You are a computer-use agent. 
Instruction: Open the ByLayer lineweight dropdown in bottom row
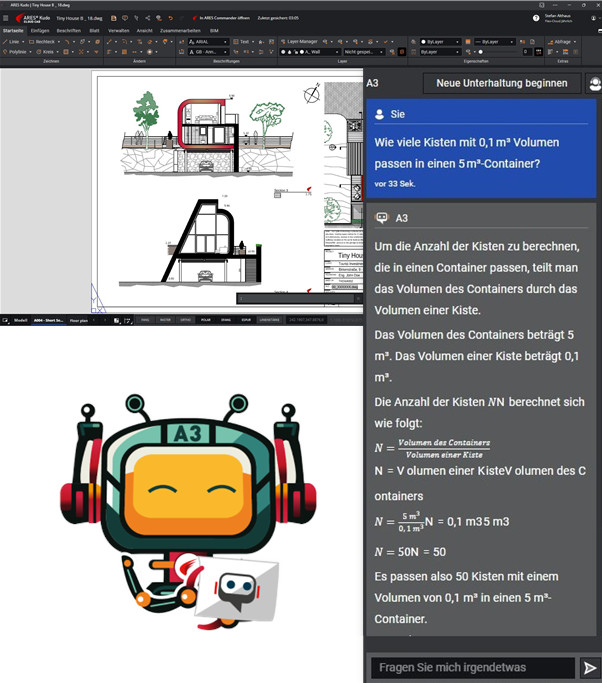pos(440,52)
